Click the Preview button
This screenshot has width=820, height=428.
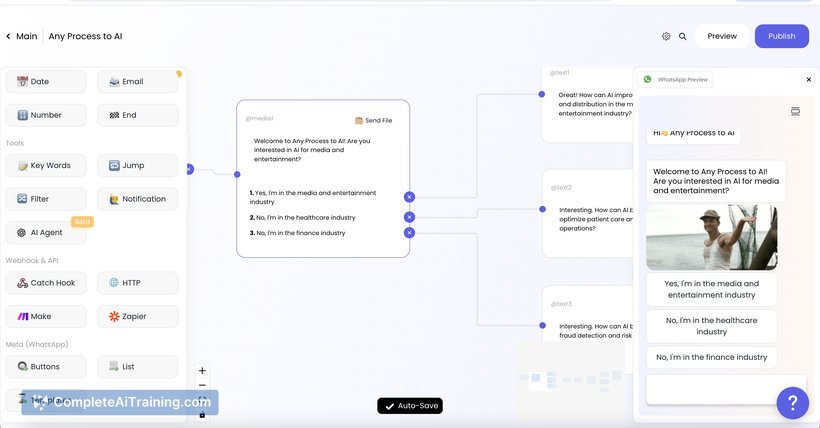(x=722, y=36)
